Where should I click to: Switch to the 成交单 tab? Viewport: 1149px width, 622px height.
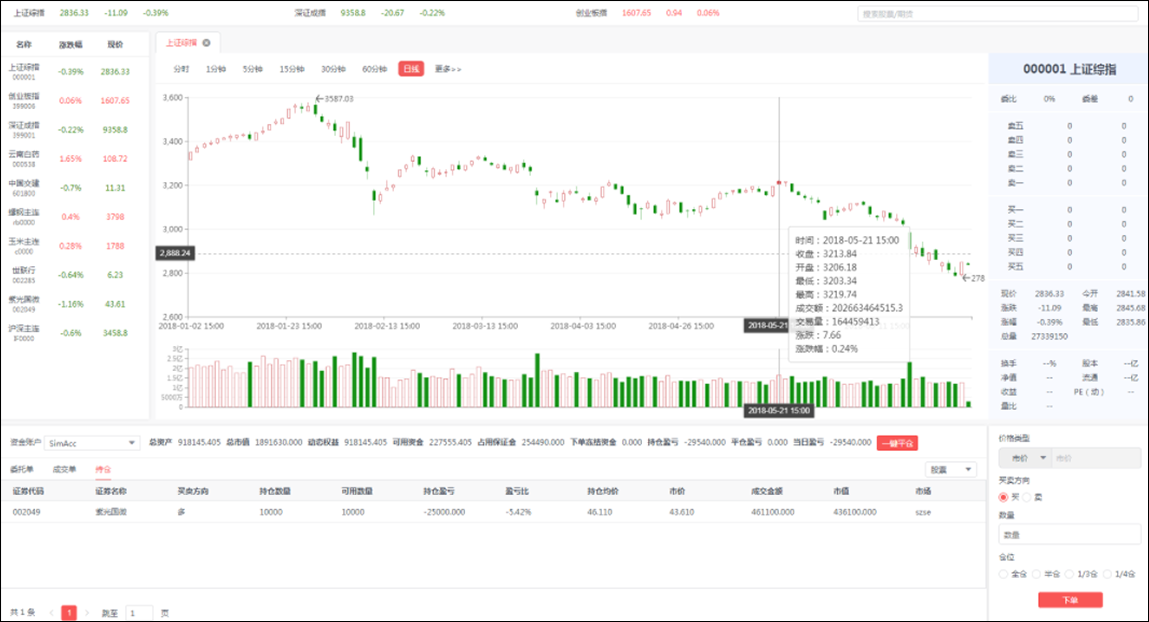click(x=64, y=469)
